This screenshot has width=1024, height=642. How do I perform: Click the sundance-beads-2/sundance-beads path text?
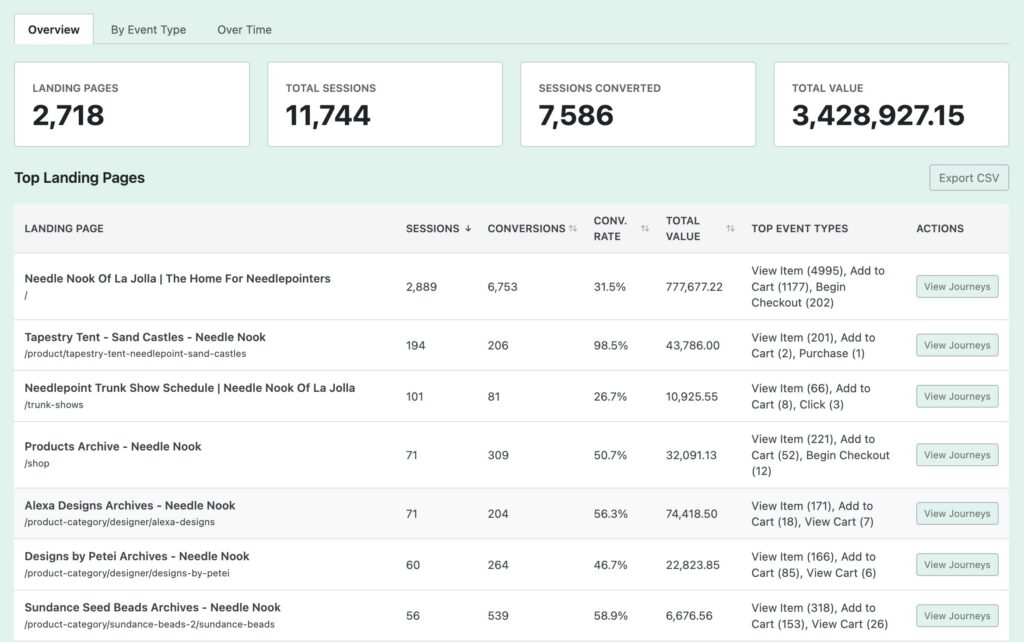(150, 624)
